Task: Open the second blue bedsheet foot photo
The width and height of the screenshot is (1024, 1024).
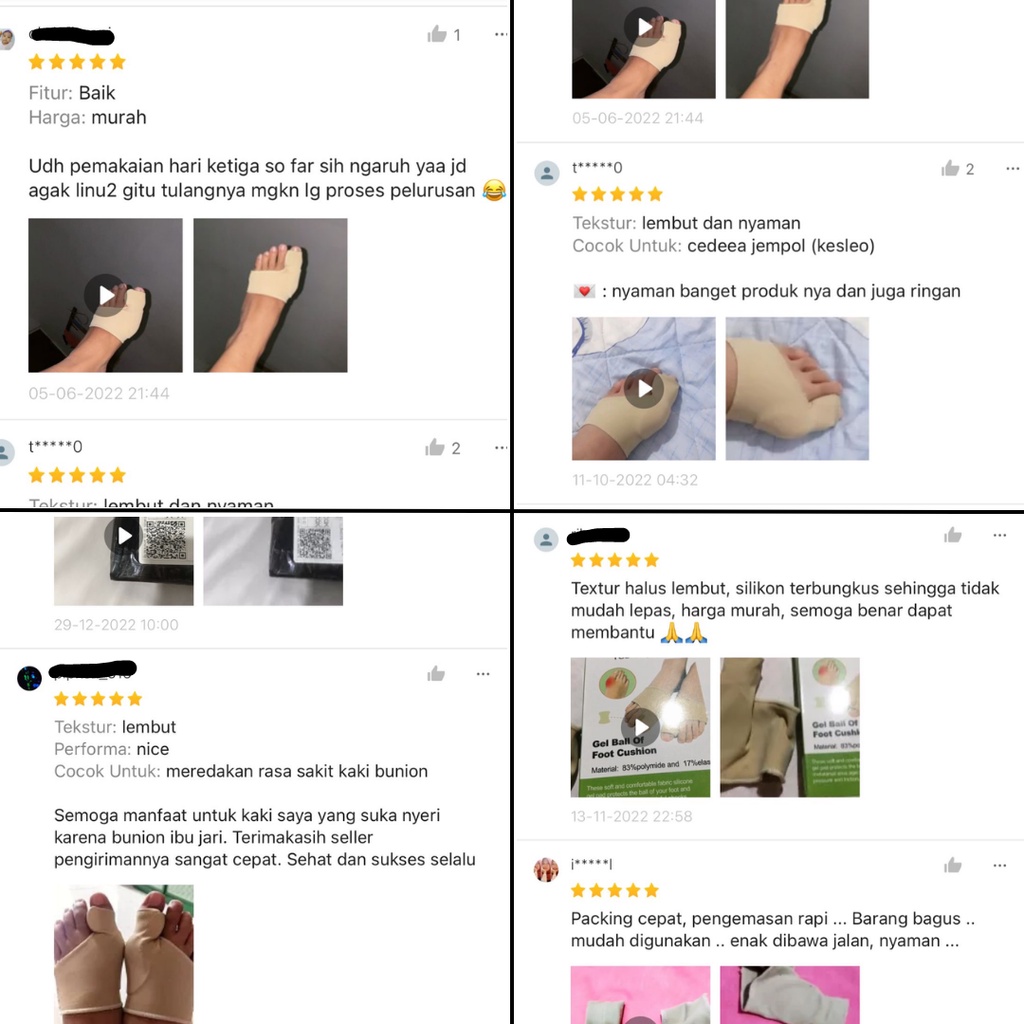Action: click(797, 389)
